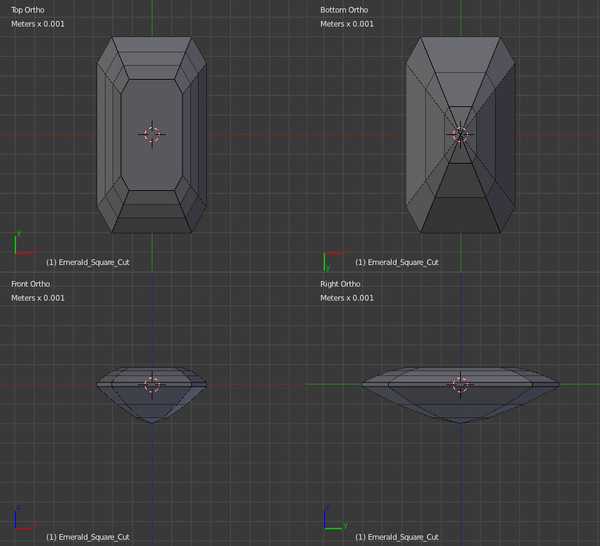Click Emerald_Square_Cut label in Right view

point(397,537)
